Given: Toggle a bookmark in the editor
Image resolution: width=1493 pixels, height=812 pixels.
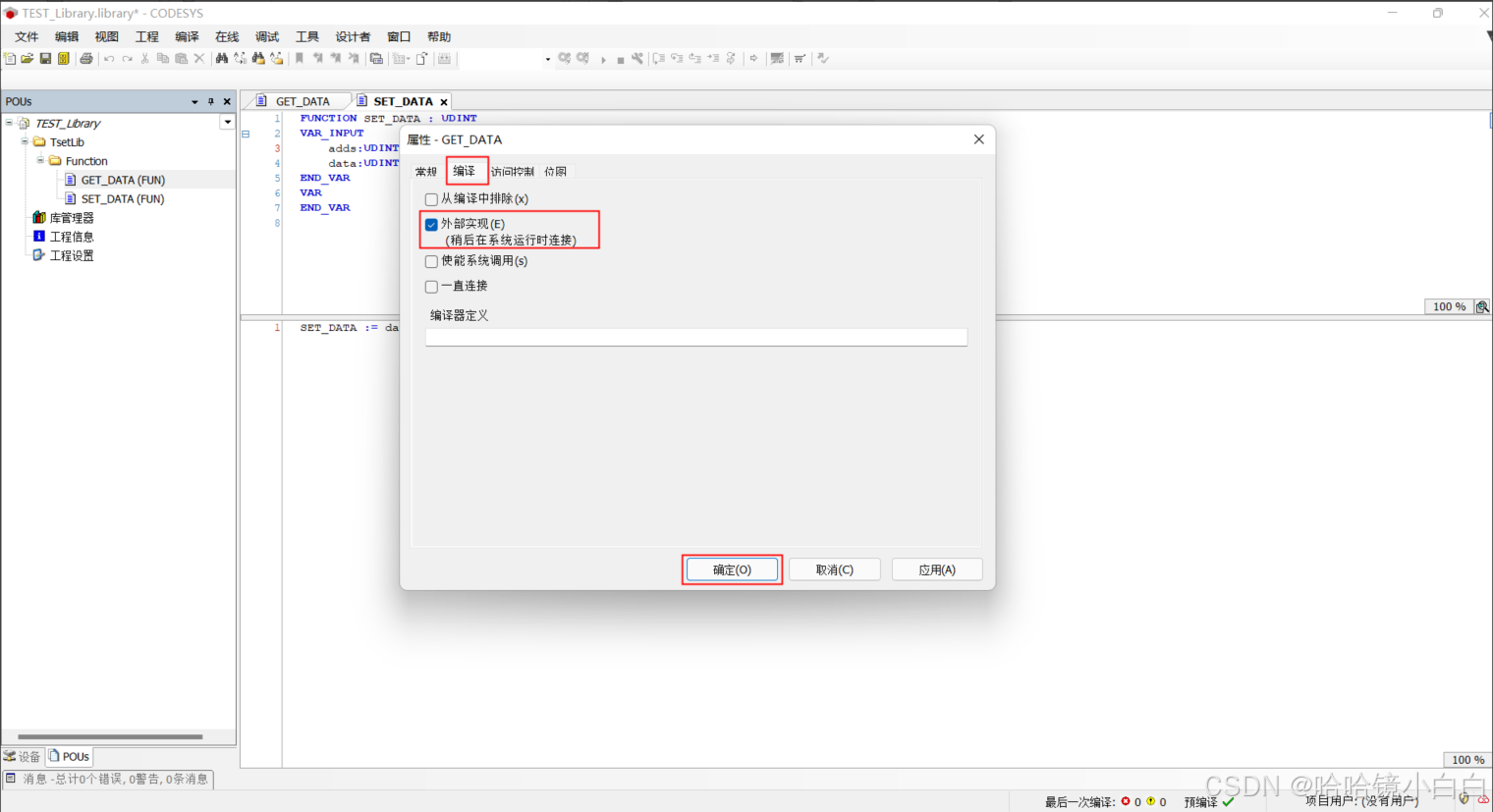Looking at the screenshot, I should tap(300, 58).
